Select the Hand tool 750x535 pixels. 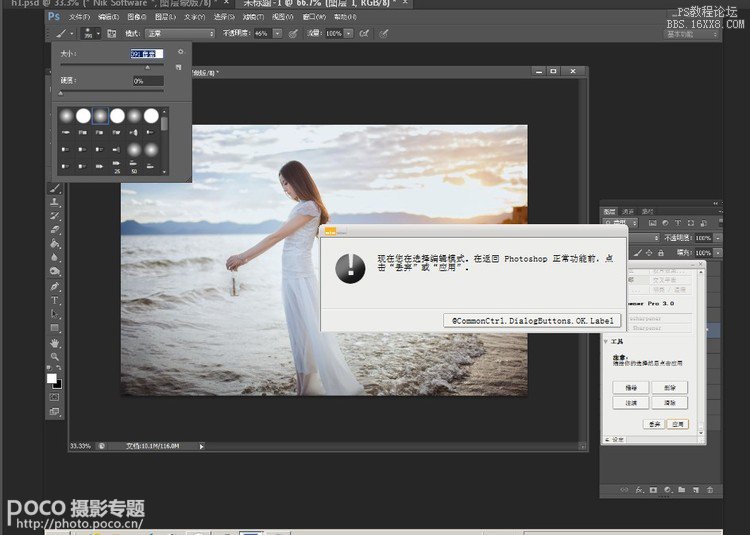click(x=55, y=343)
